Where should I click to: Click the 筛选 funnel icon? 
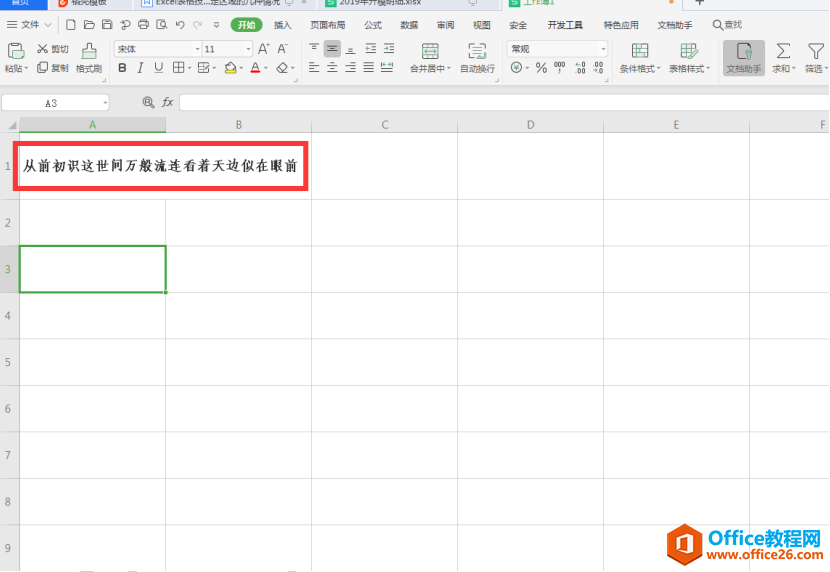click(x=816, y=51)
